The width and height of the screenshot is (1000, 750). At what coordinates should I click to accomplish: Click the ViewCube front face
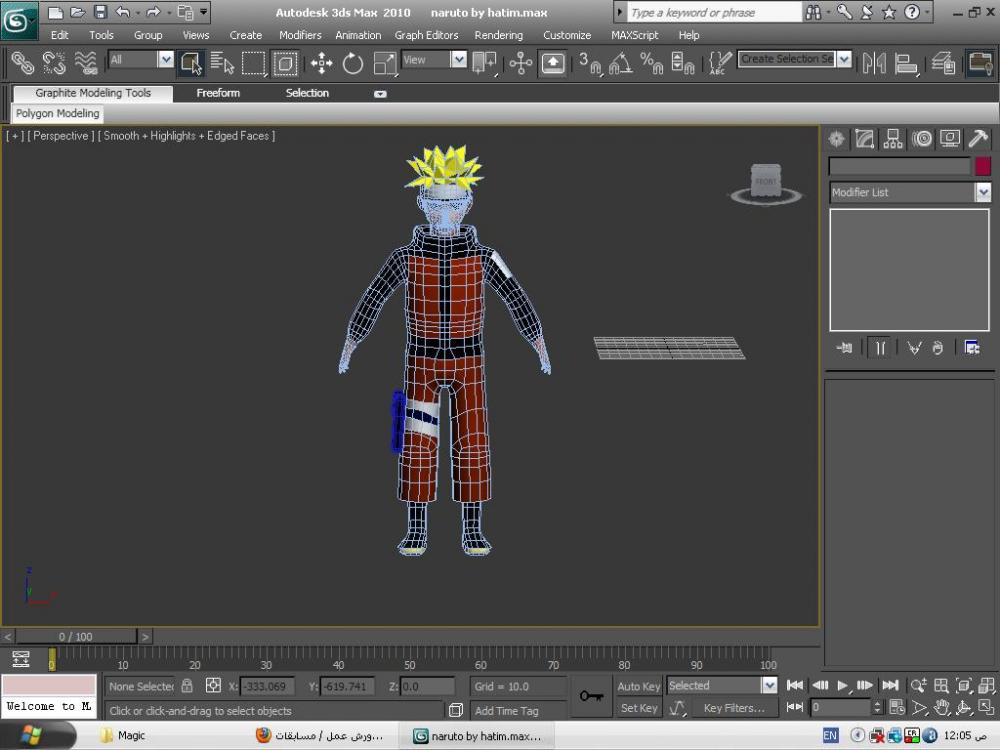coord(765,182)
